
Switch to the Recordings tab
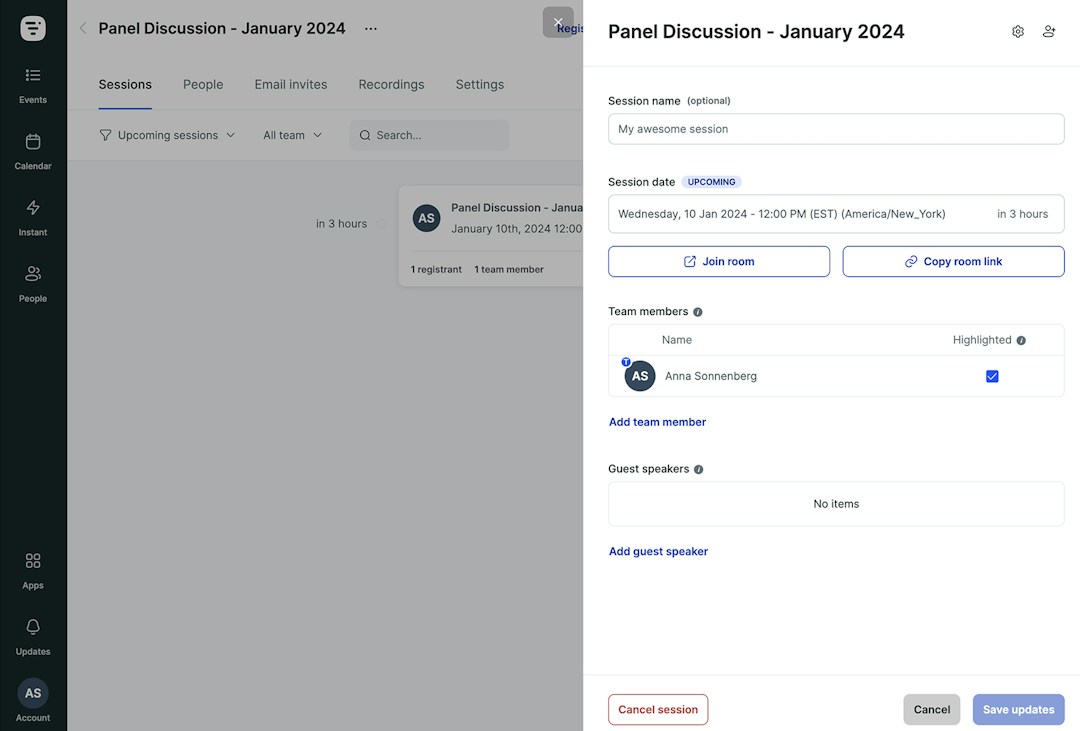[x=391, y=85]
